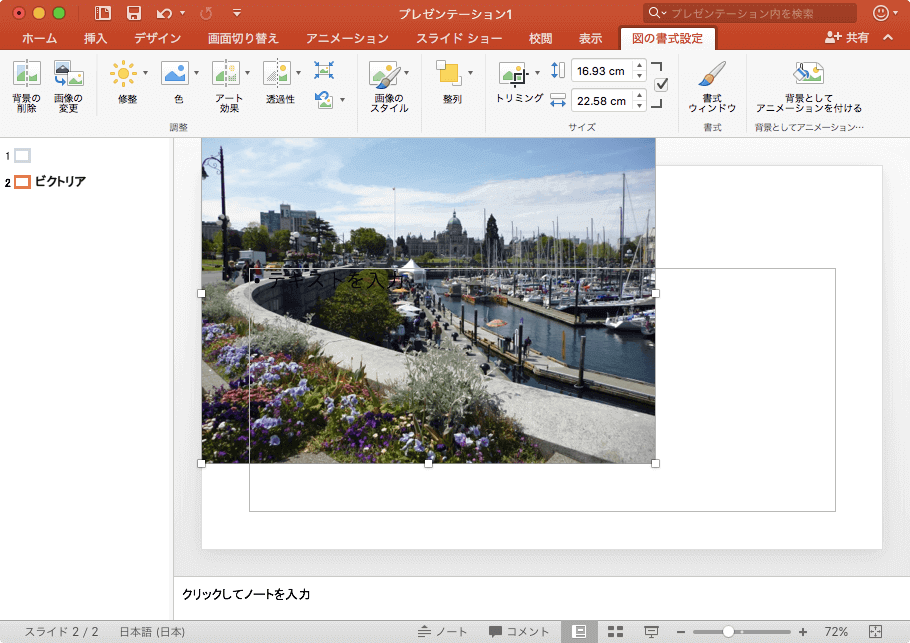910x643 pixels.
Task: Click the Reset Picture icon
Action: tap(324, 99)
